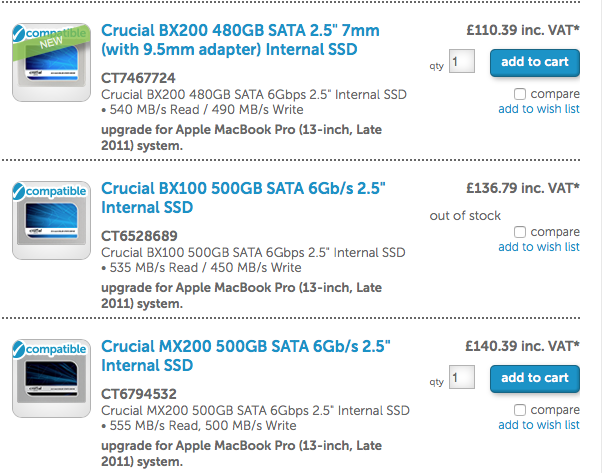The width and height of the screenshot is (602, 473).
Task: Add the Crucial BX200 480GB to cart
Action: 534,62
